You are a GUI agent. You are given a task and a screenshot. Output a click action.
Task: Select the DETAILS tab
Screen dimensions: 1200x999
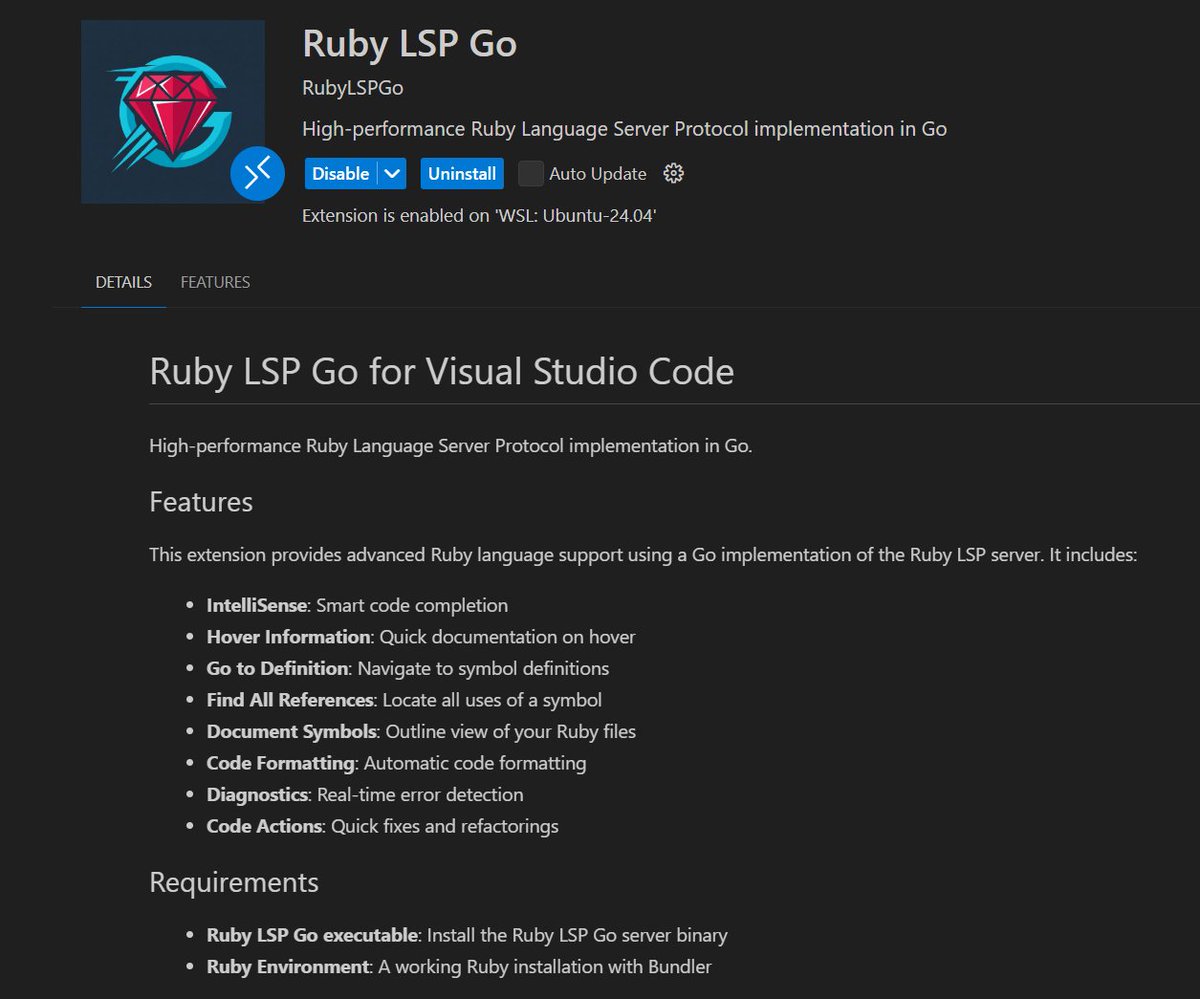pyautogui.click(x=122, y=282)
